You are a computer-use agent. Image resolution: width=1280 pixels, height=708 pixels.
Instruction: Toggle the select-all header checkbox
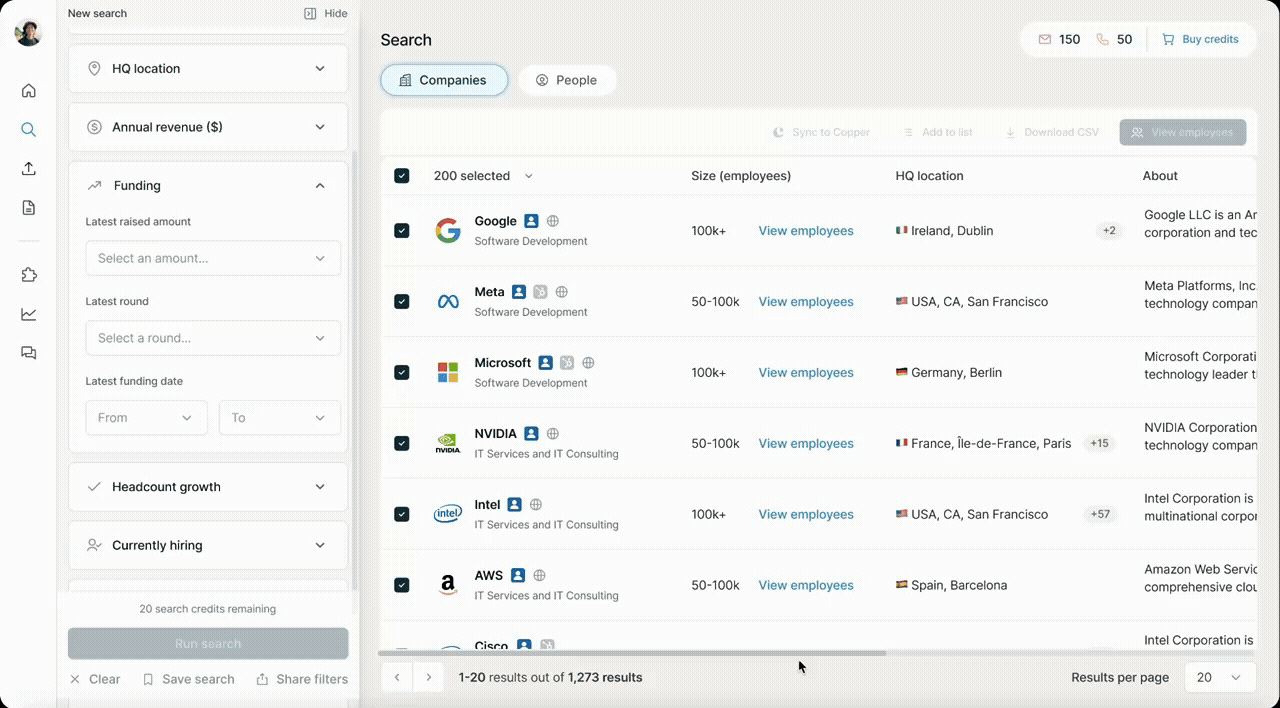click(402, 176)
